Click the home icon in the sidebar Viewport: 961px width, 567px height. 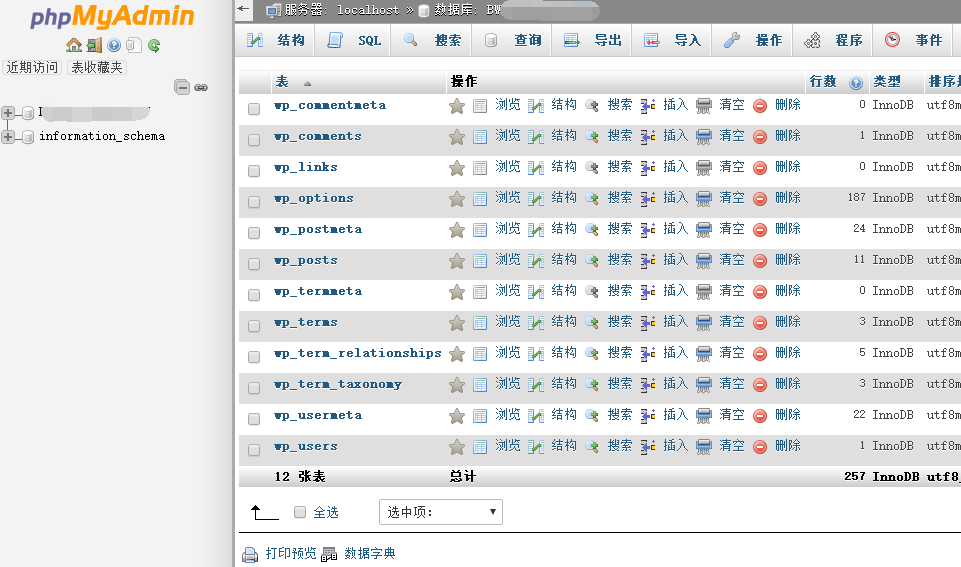tap(74, 45)
